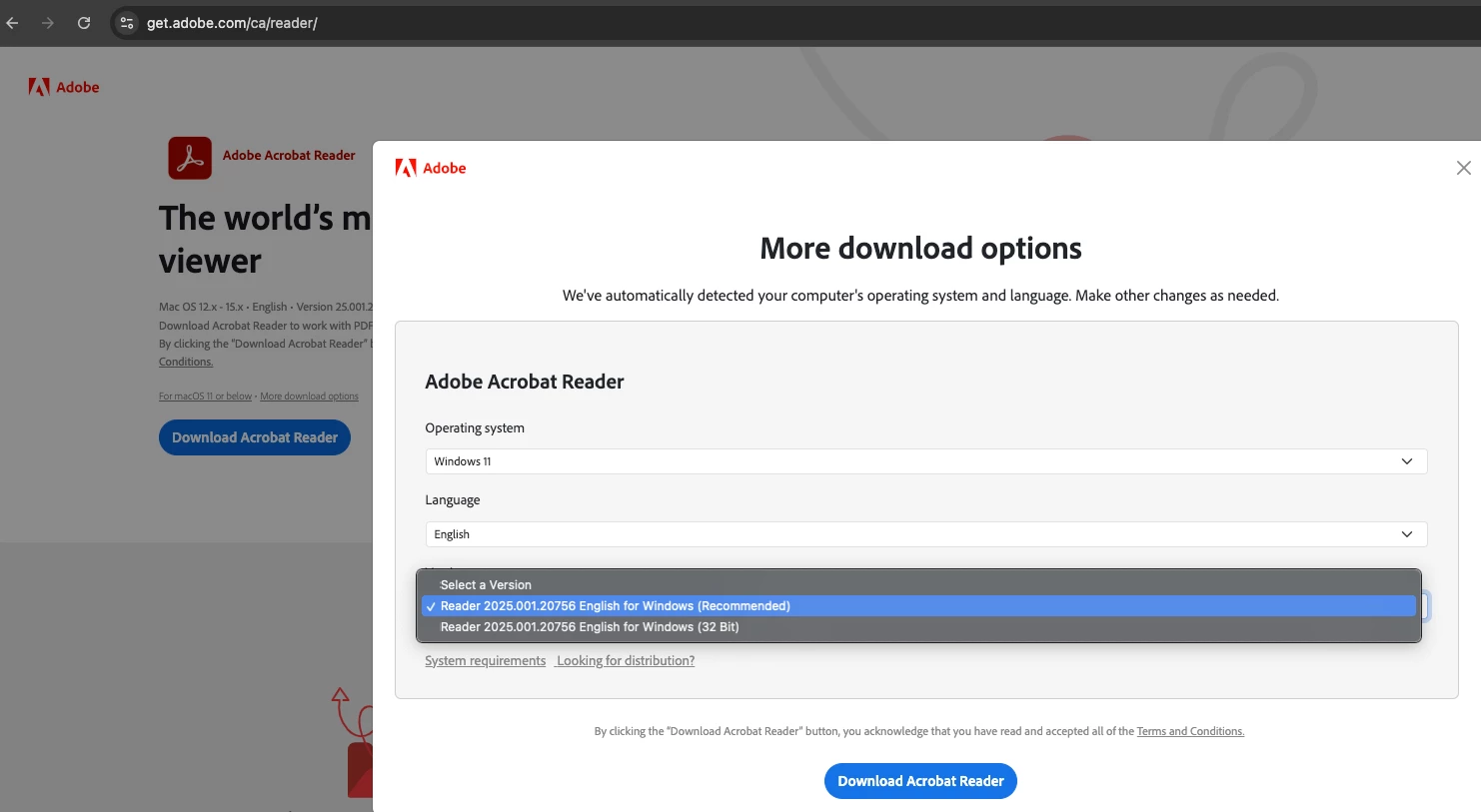
Task: Click Download Acrobat Reader button in dialog
Action: [920, 781]
